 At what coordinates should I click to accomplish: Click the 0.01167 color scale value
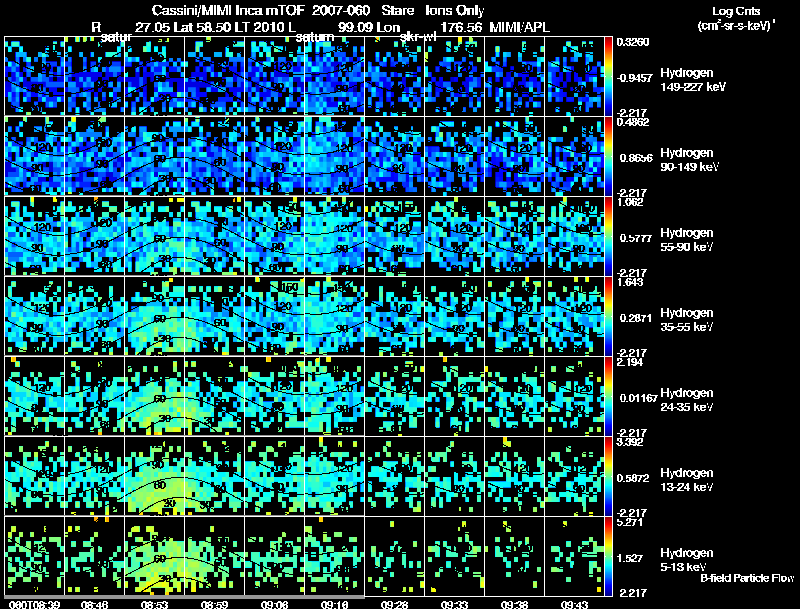coord(638,398)
